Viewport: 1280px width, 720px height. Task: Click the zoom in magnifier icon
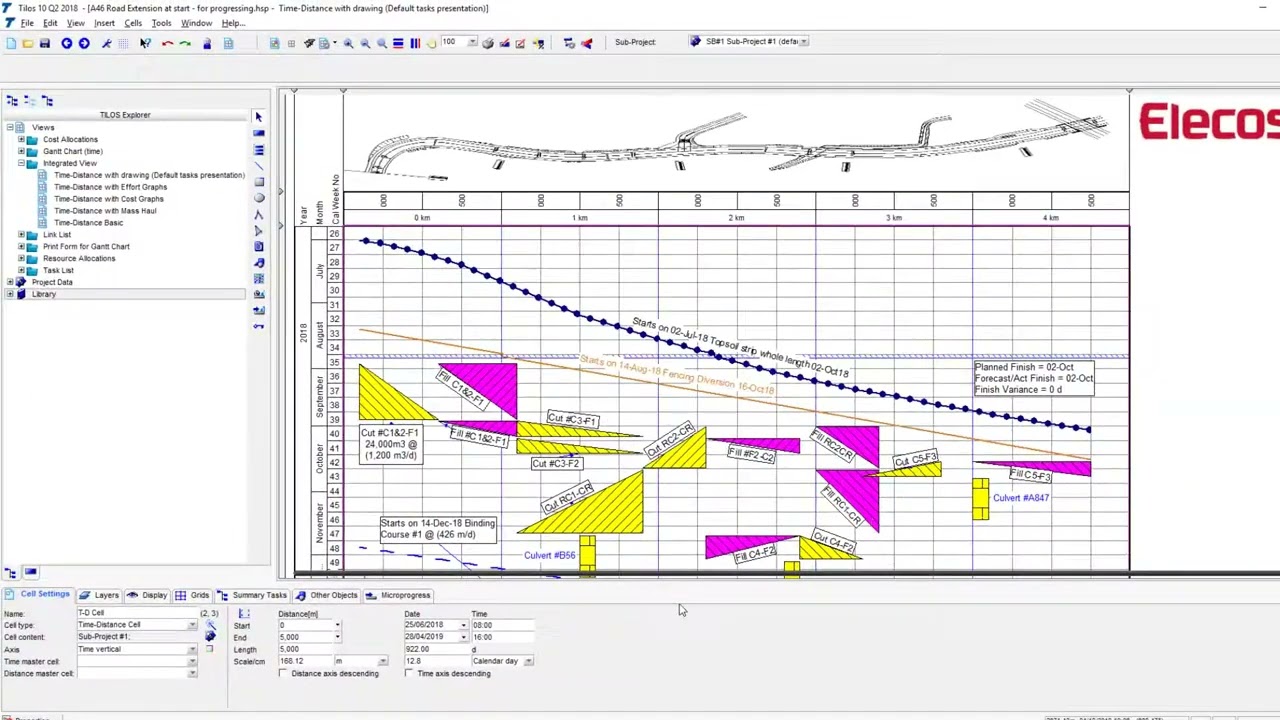point(348,43)
